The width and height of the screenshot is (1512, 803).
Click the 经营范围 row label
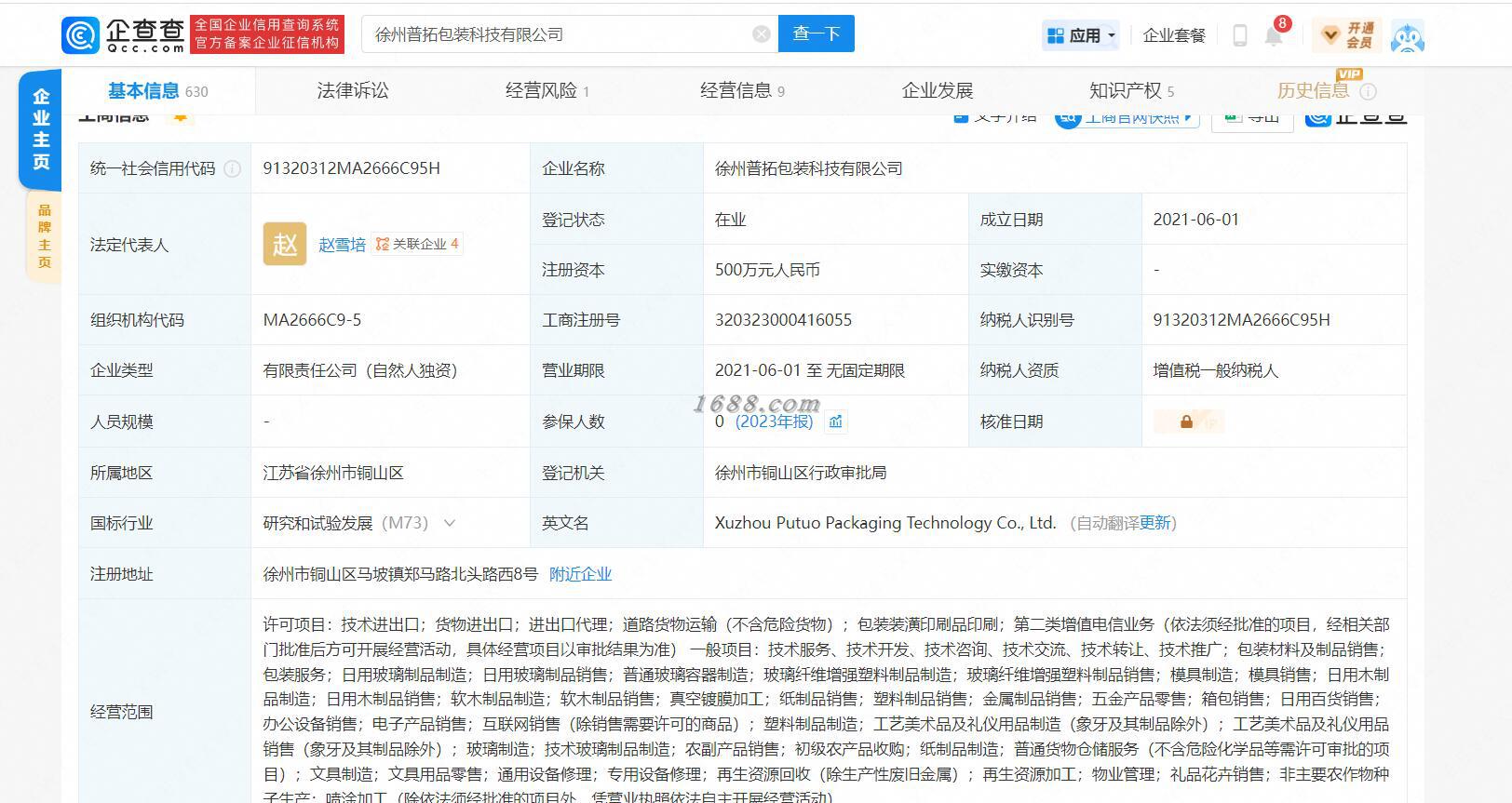tap(122, 712)
